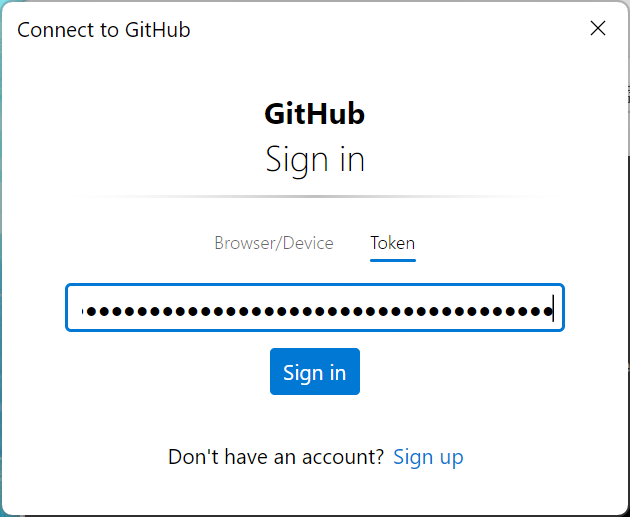Click the "Don't have an account?" text

point(276,457)
